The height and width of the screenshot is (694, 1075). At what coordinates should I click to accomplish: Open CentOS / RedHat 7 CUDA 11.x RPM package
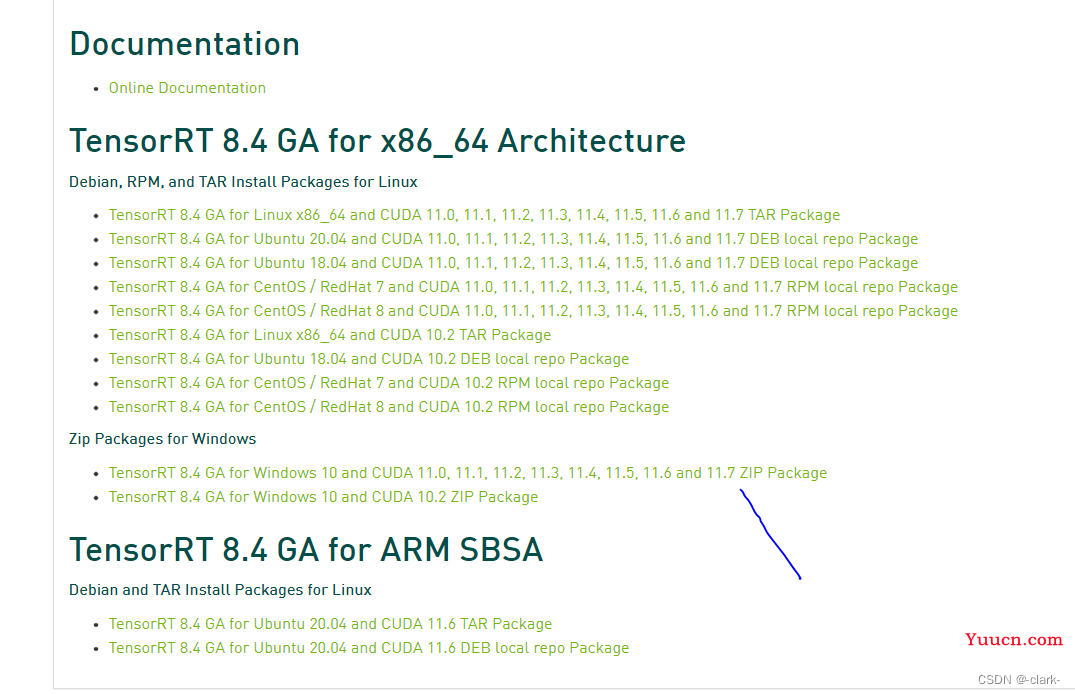coord(533,287)
